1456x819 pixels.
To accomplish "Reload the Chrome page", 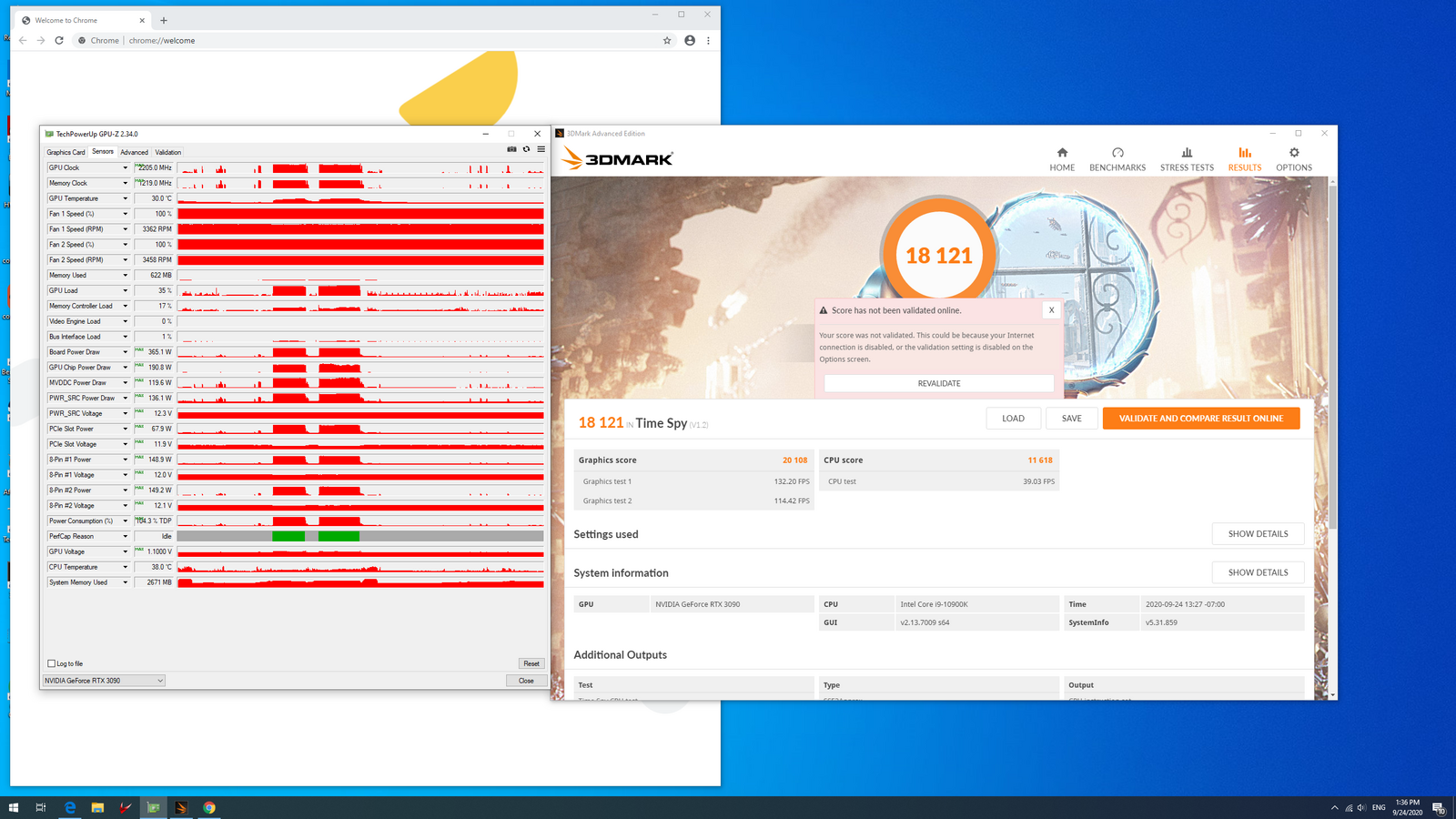I will [x=59, y=40].
